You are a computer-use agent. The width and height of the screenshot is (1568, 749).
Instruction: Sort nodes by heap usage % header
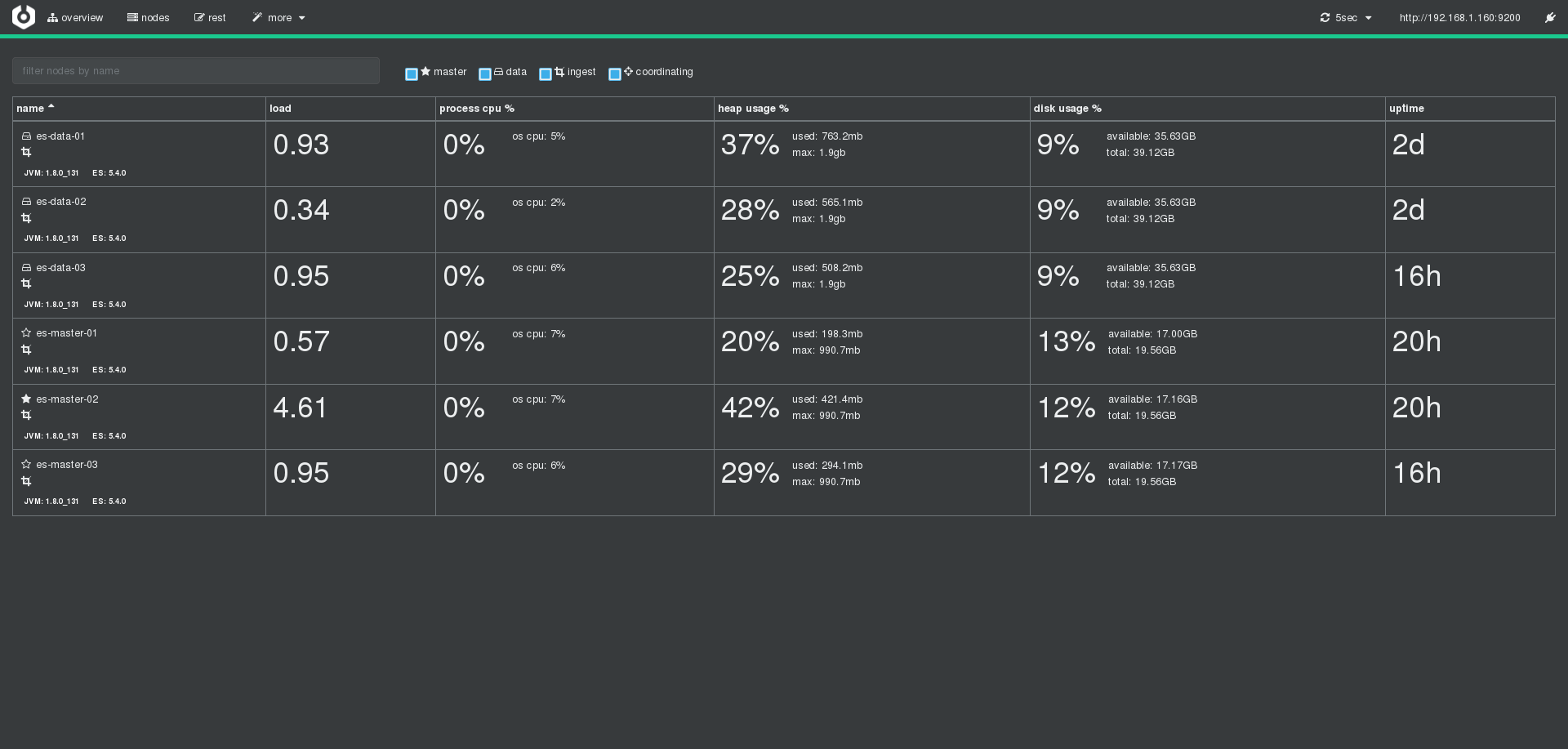[x=753, y=109]
